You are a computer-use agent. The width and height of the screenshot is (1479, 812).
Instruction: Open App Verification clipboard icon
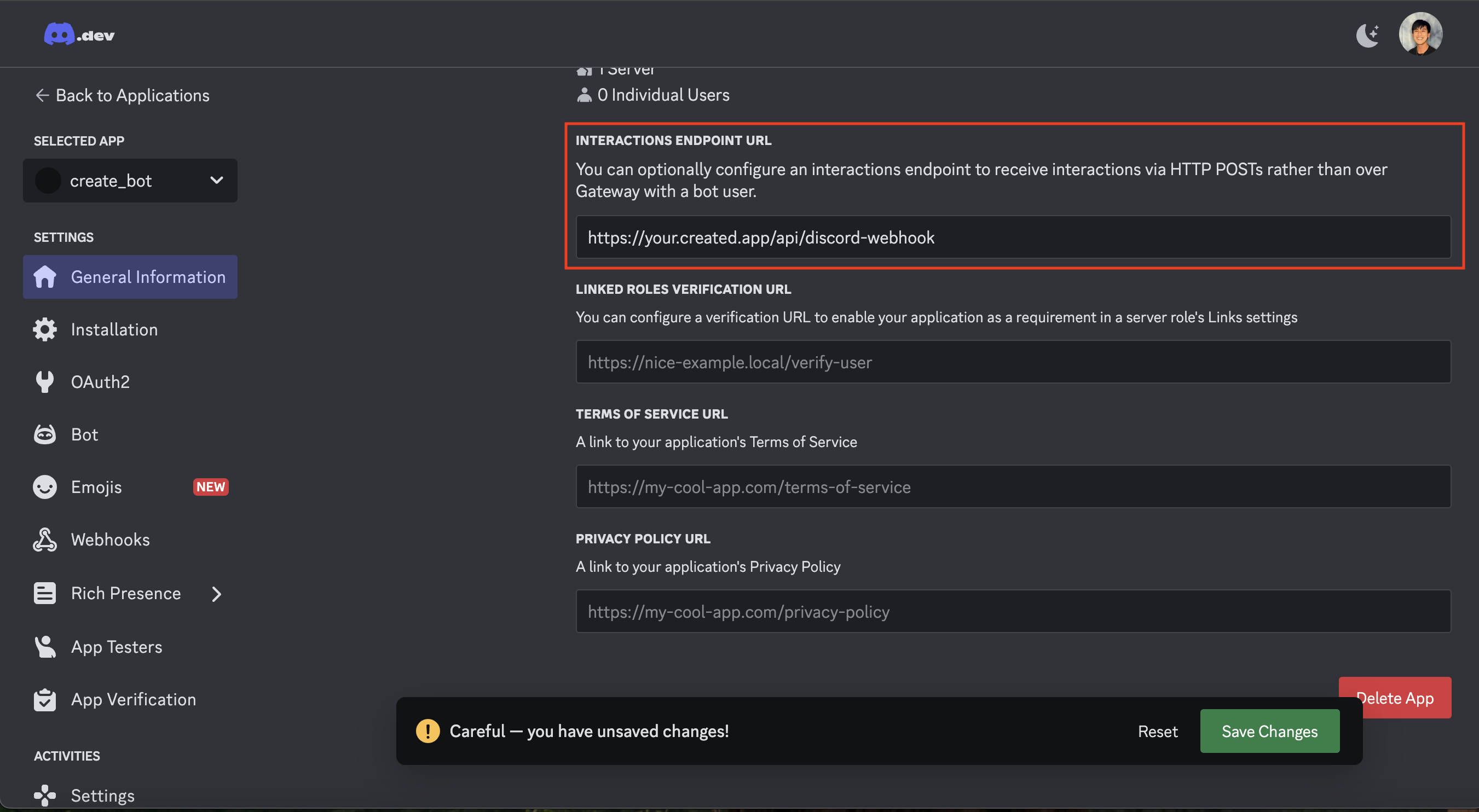tap(45, 699)
